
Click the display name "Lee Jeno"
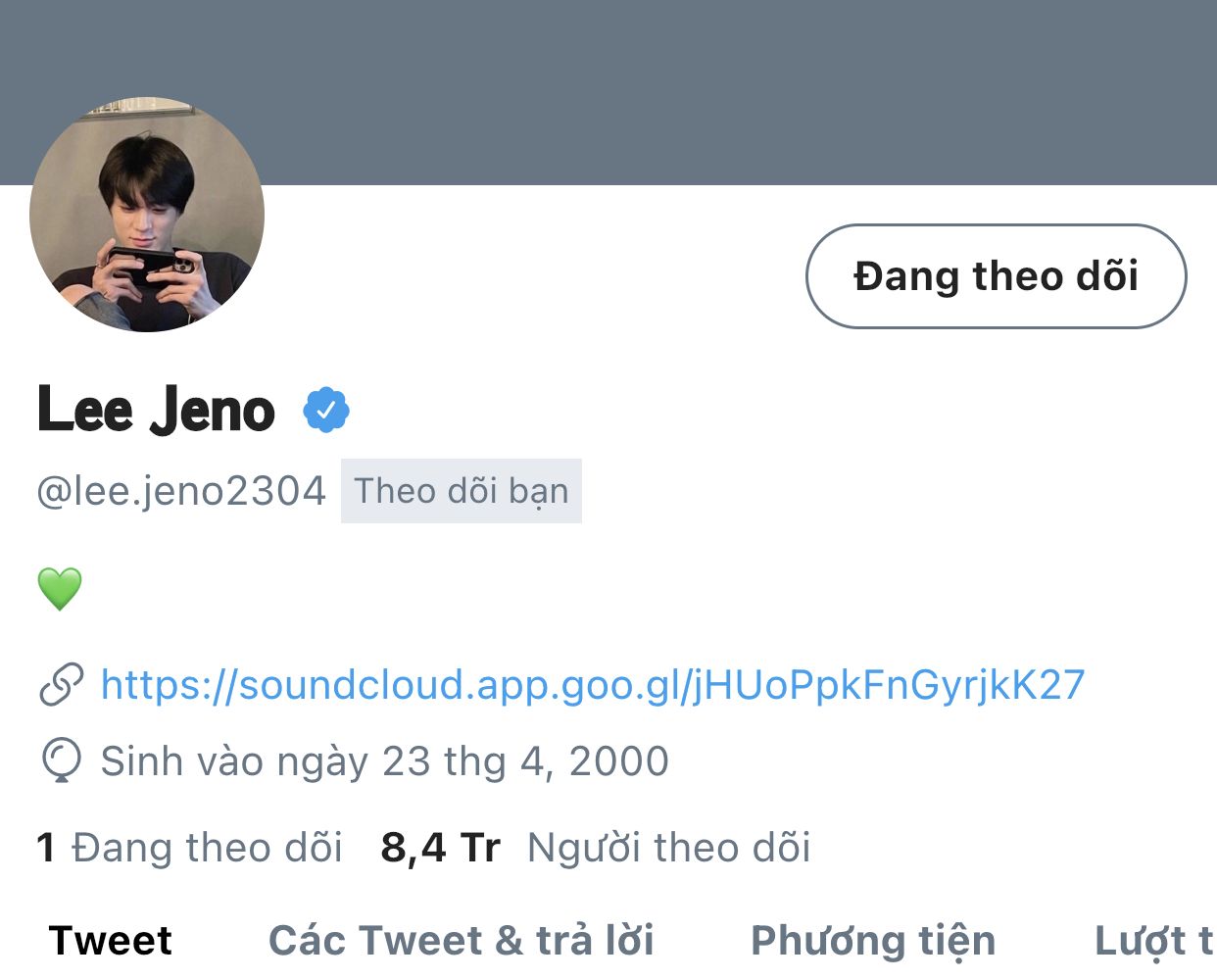(x=157, y=411)
